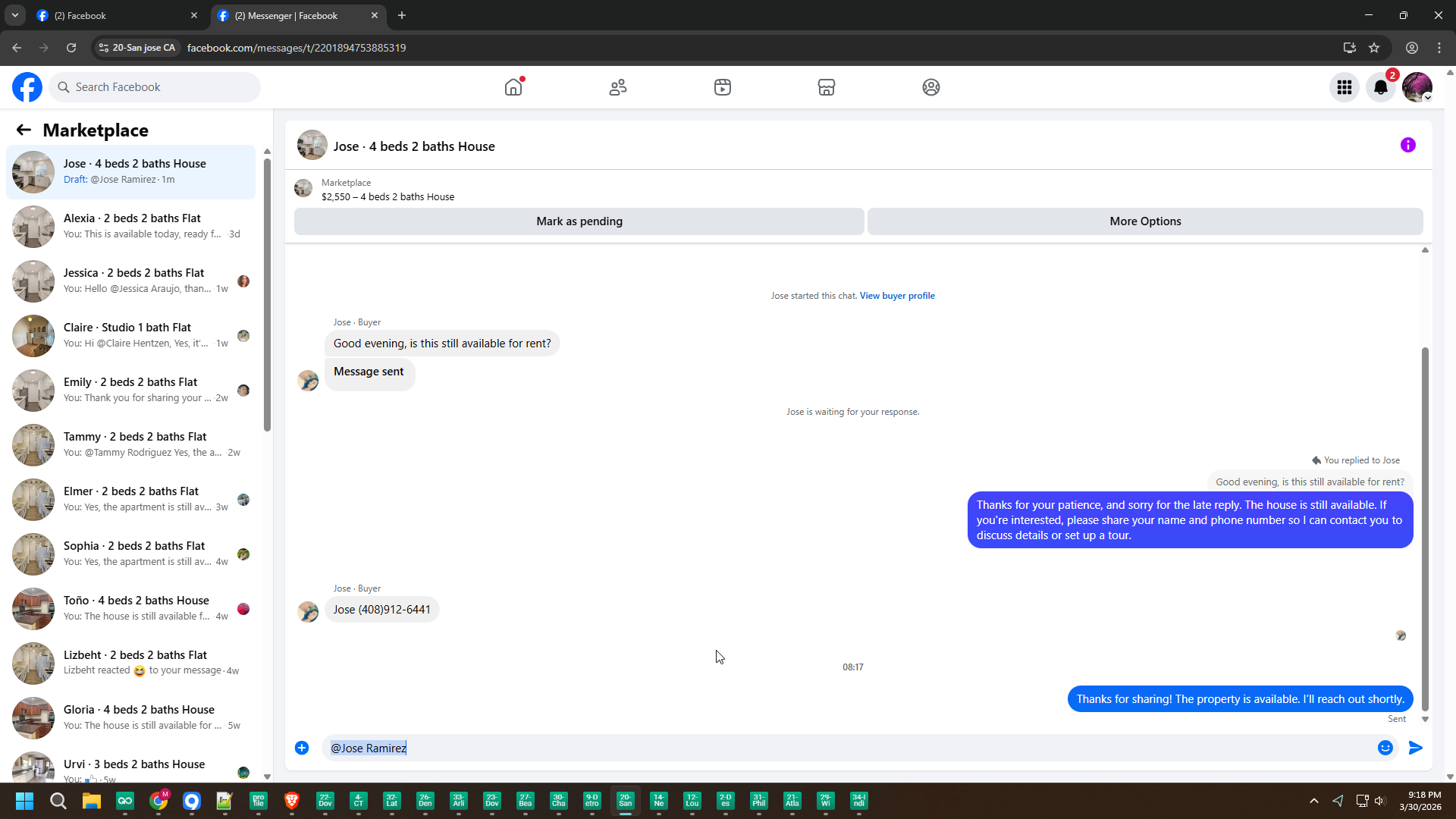
Task: Show hidden system tray icons chevron
Action: [x=1314, y=801]
